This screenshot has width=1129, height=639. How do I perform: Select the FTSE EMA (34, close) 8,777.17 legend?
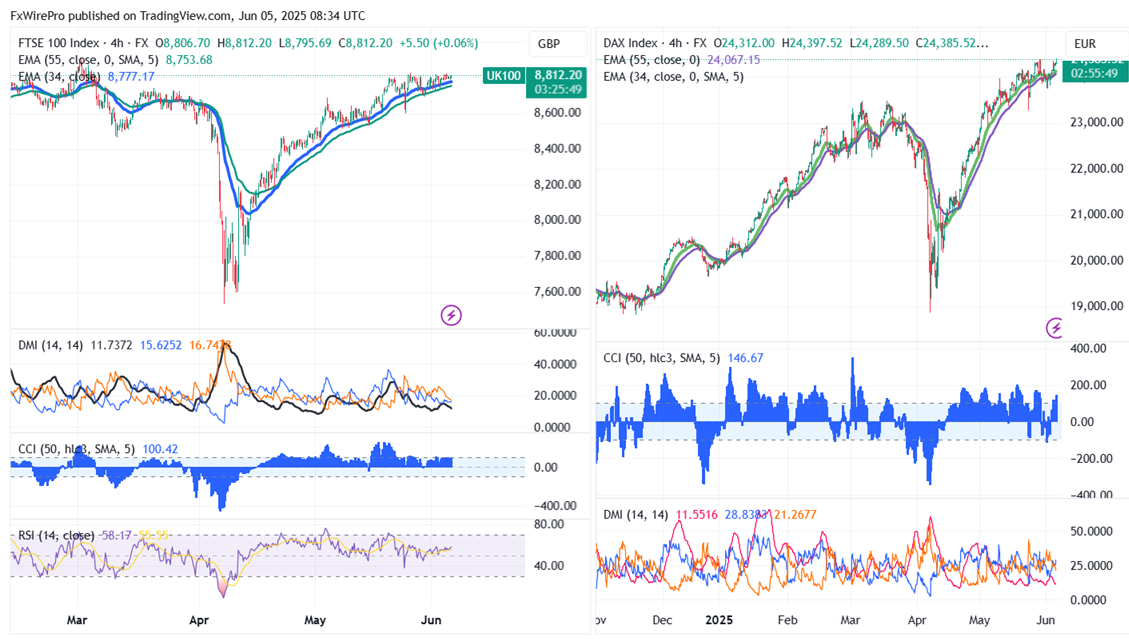(86, 76)
